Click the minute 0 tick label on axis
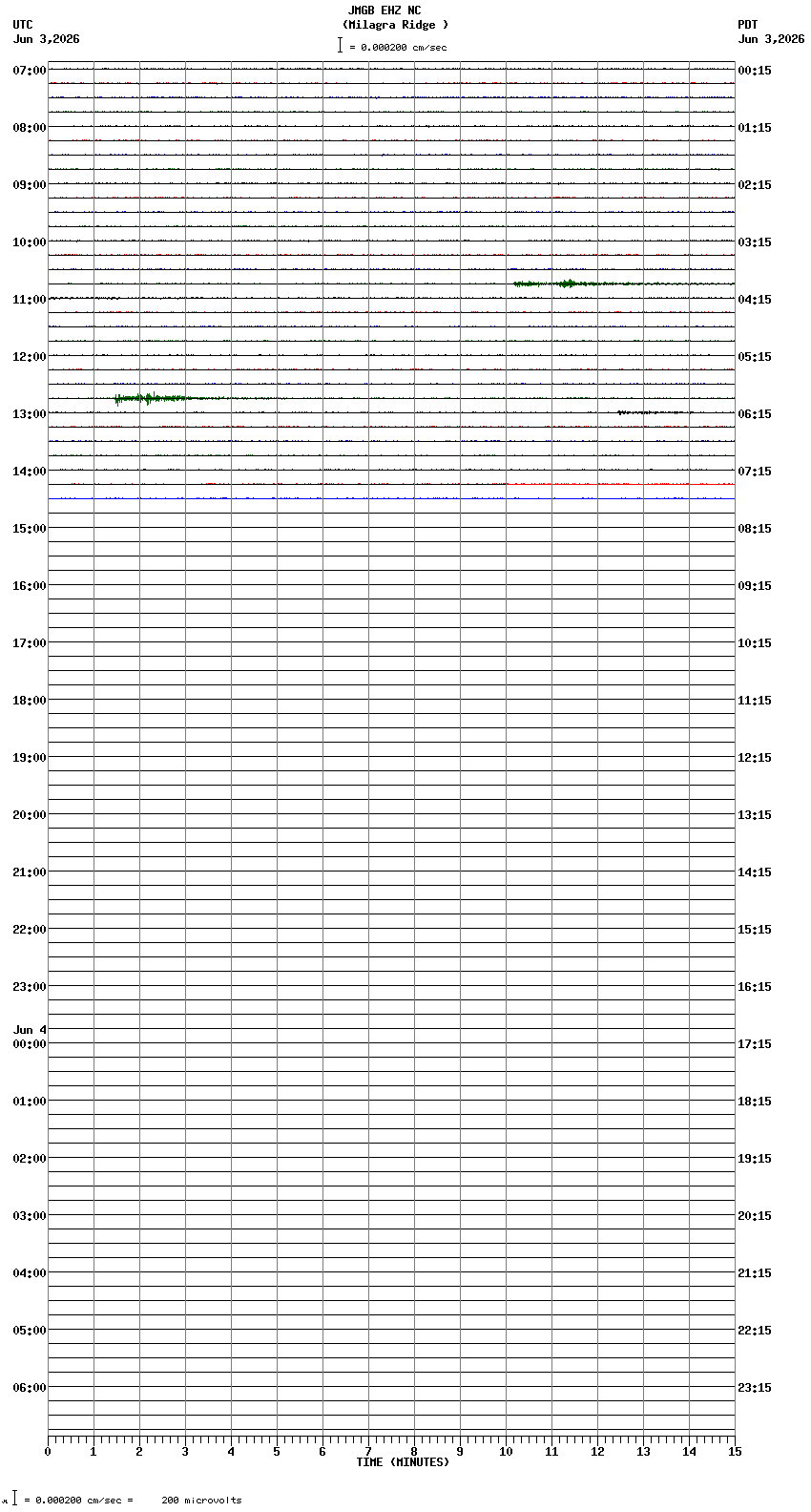 pyautogui.click(x=48, y=1452)
